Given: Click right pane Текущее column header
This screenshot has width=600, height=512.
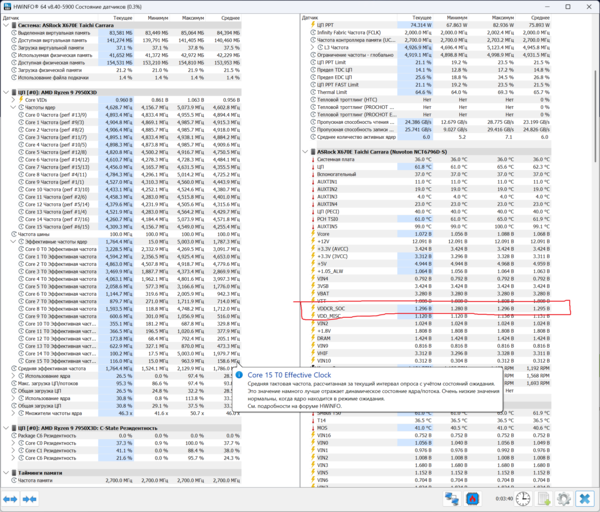Looking at the screenshot, I should [x=422, y=18].
